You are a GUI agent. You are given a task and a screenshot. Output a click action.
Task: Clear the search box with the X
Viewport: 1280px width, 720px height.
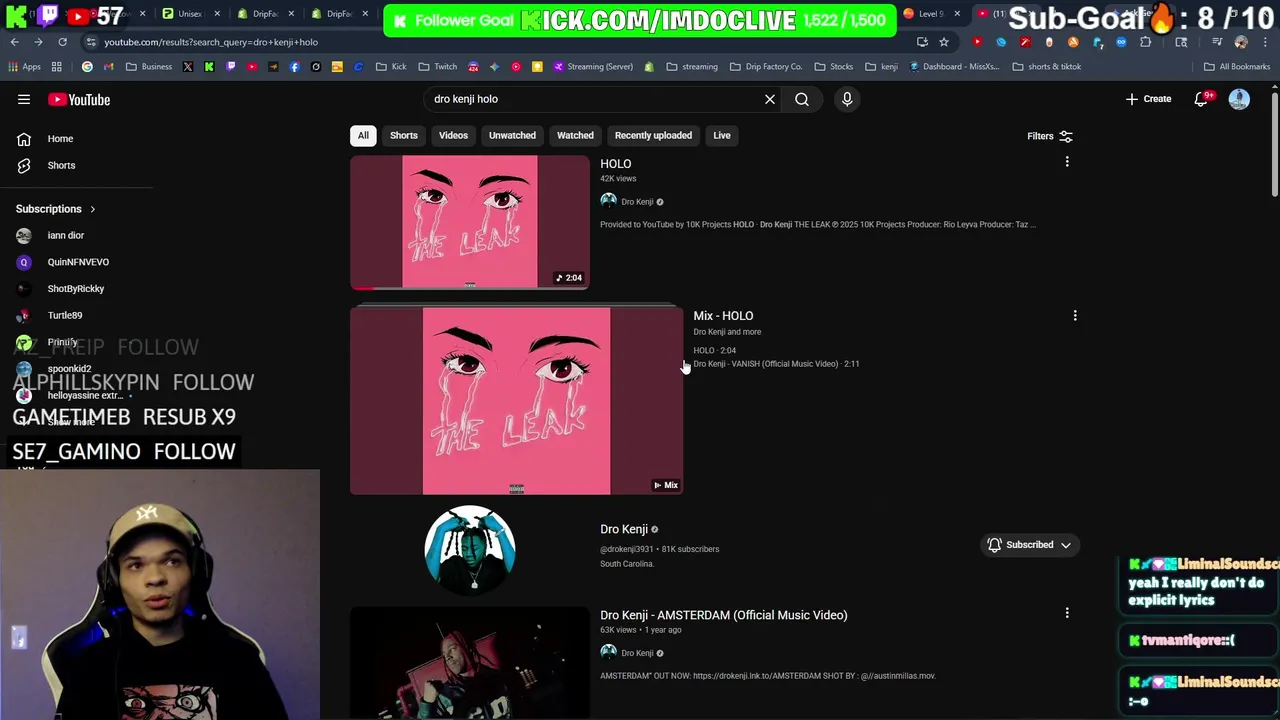pos(770,99)
